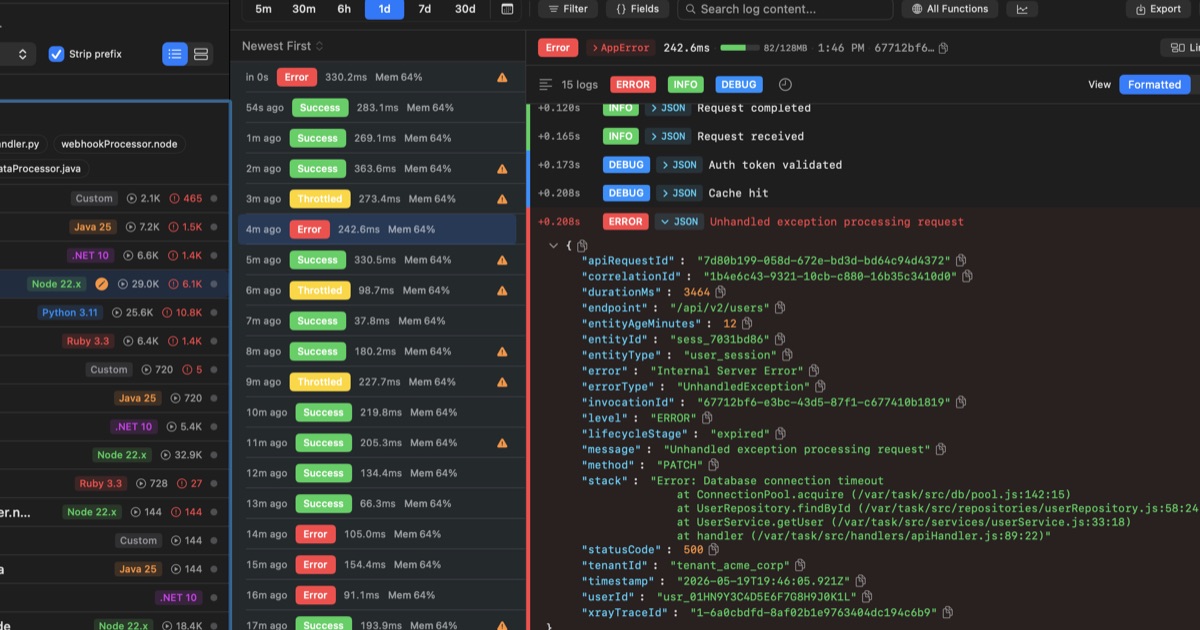This screenshot has height=630, width=1200.
Task: Copy the invocation ID 67712bf6
Action: (x=943, y=48)
